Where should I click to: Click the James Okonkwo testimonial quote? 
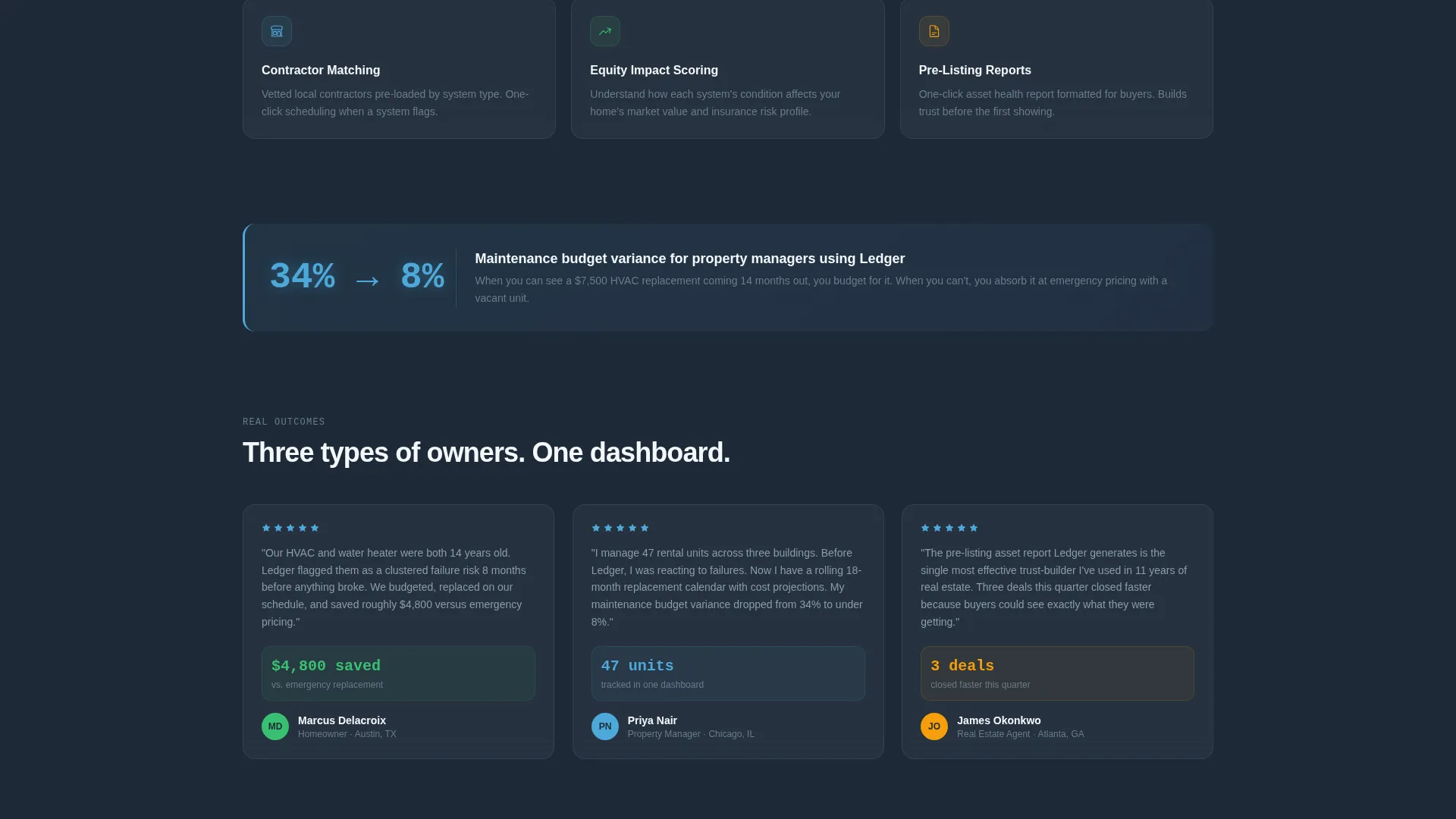[1054, 587]
